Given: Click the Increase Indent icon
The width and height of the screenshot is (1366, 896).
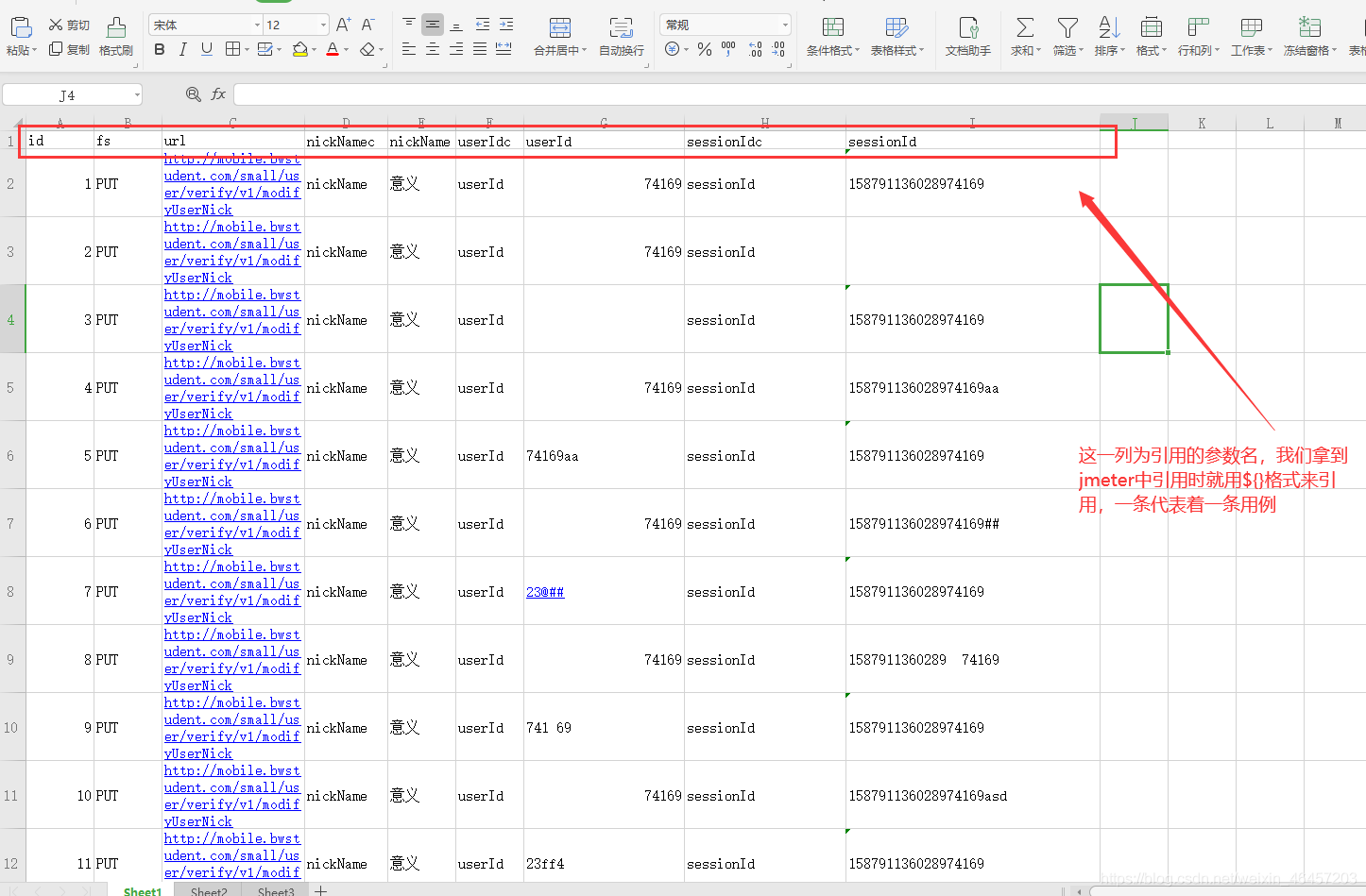Looking at the screenshot, I should [506, 24].
